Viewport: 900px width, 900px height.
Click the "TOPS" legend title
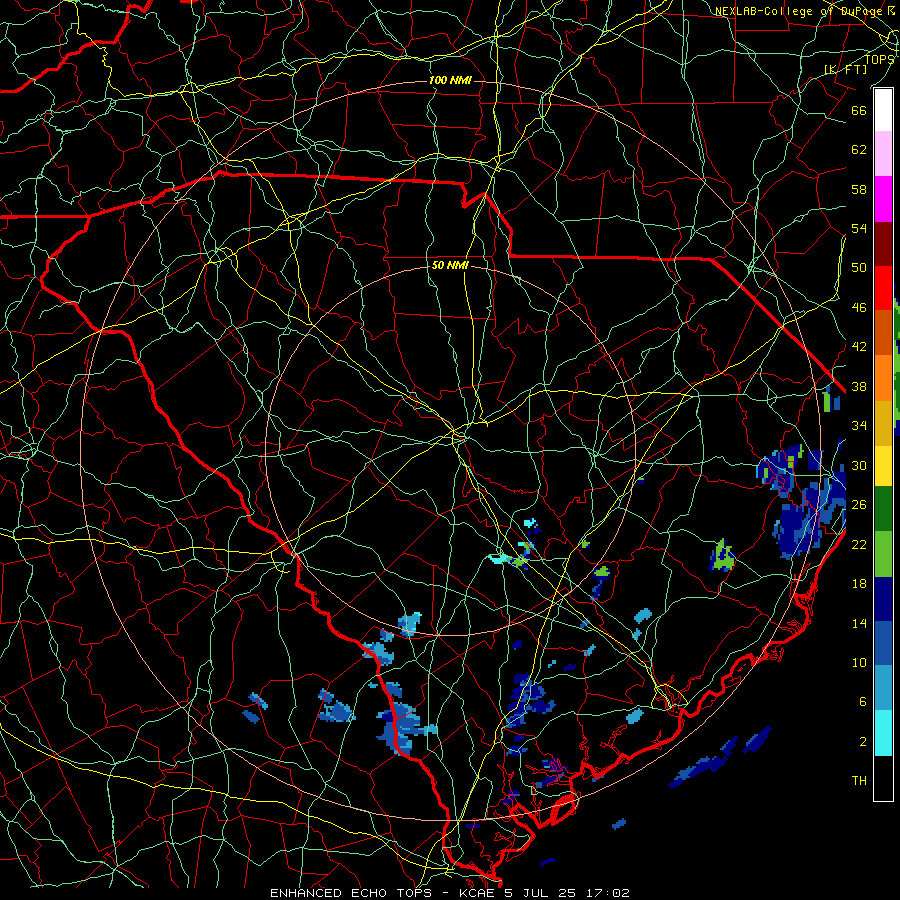879,59
